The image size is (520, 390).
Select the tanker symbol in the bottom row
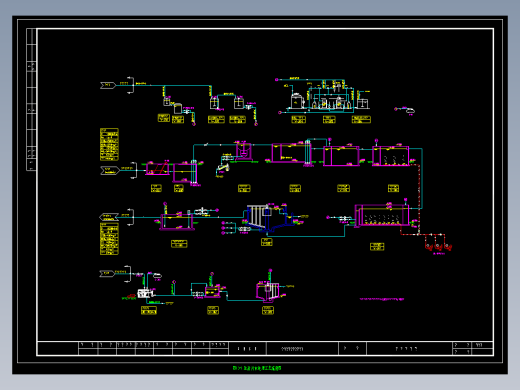coord(157,276)
